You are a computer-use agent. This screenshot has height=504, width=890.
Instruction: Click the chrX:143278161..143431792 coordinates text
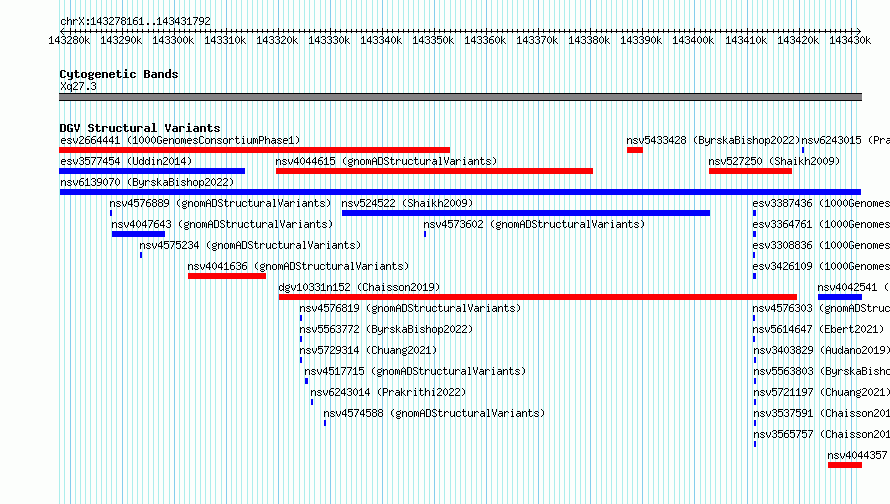(x=135, y=21)
